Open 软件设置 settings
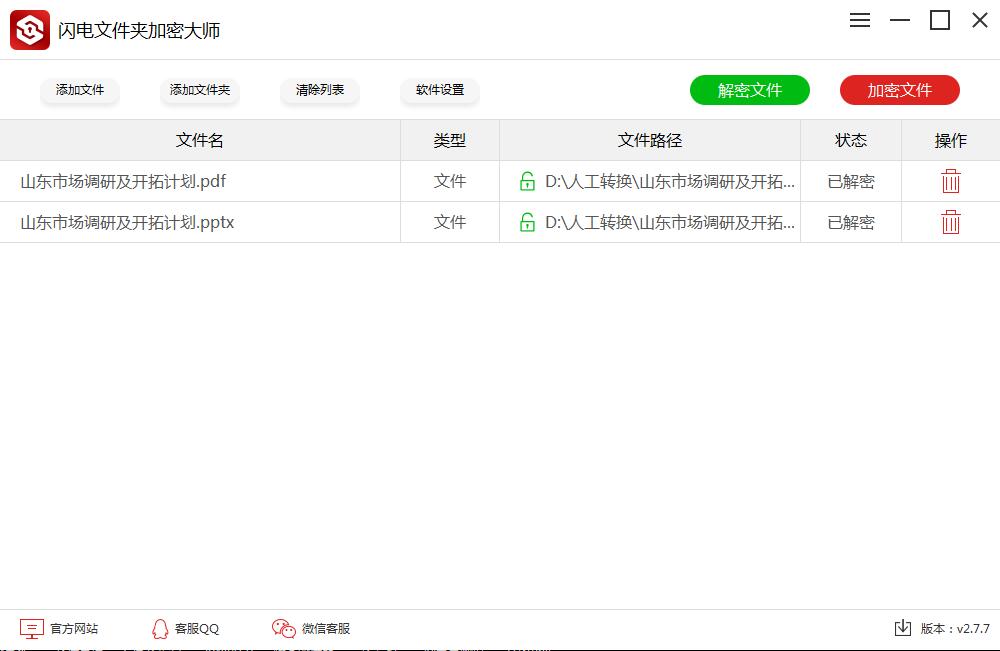This screenshot has width=1000, height=651. click(x=439, y=90)
